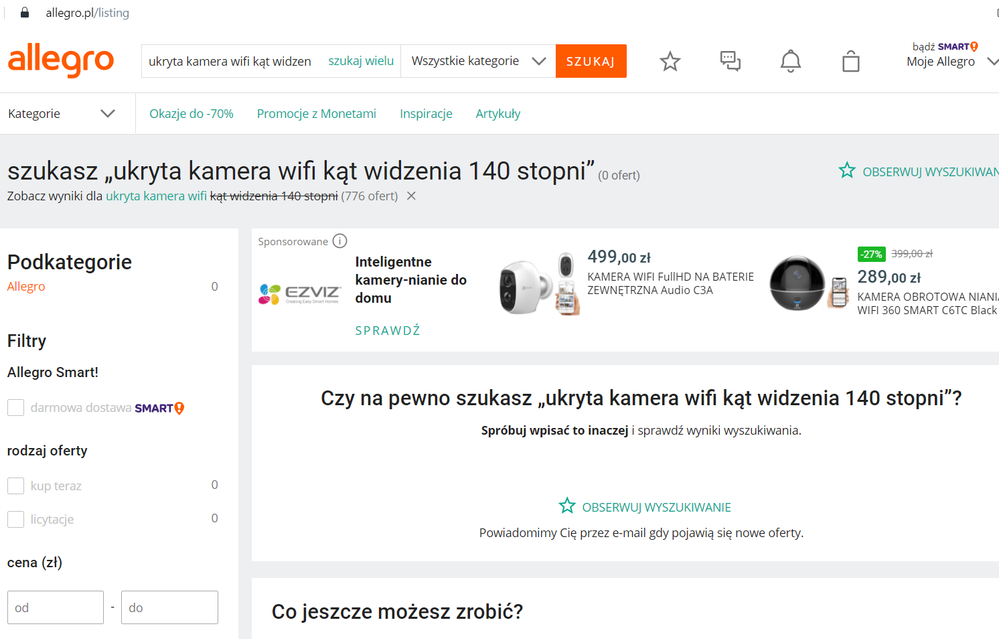This screenshot has height=639, width=999.
Task: Click the minimum price od input field
Action: point(55,607)
